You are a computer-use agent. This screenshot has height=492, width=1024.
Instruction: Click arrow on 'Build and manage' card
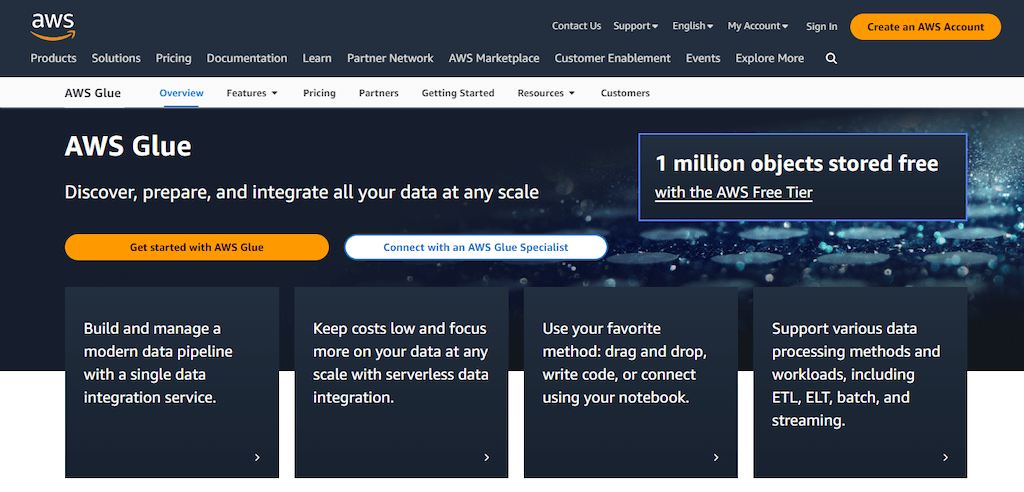pyautogui.click(x=257, y=457)
